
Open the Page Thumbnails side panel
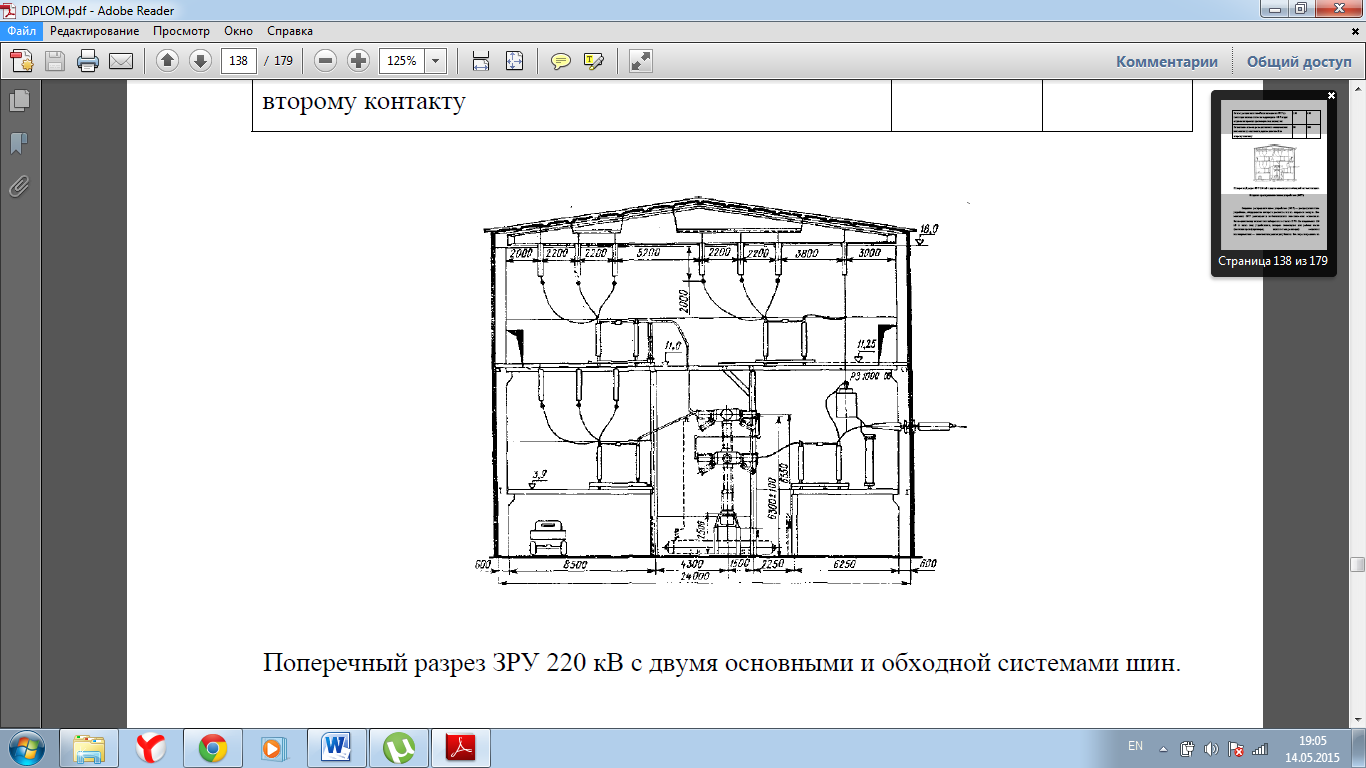click(x=18, y=100)
